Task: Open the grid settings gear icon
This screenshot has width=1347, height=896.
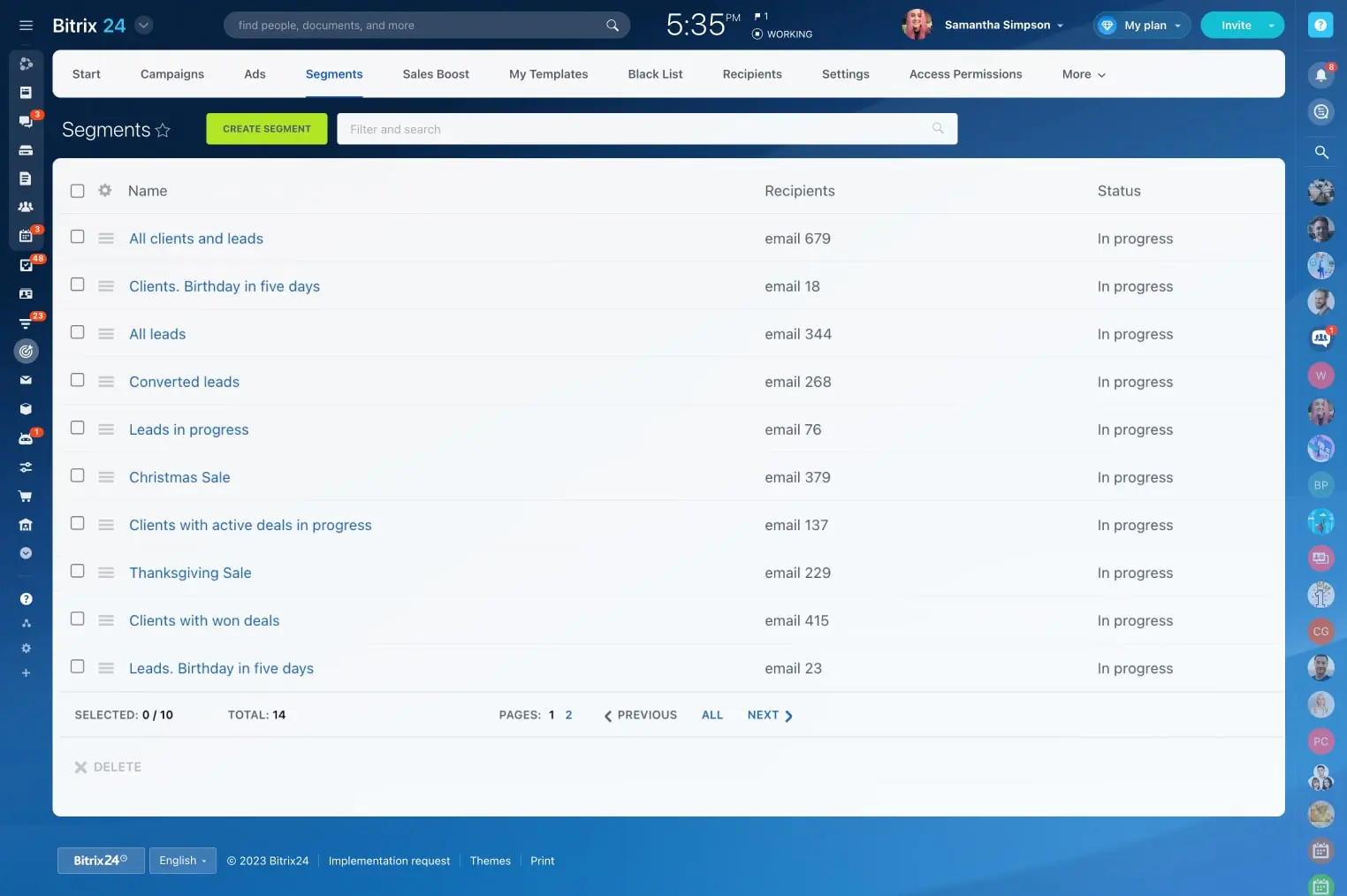Action: coord(105,191)
